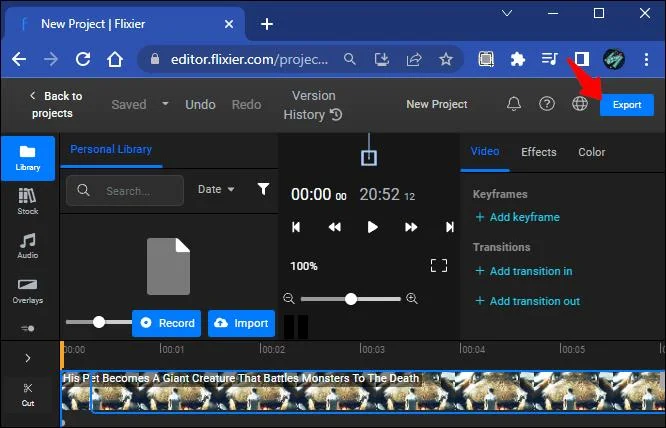Open the Date sort dropdown
The image size is (666, 428).
[x=216, y=189]
